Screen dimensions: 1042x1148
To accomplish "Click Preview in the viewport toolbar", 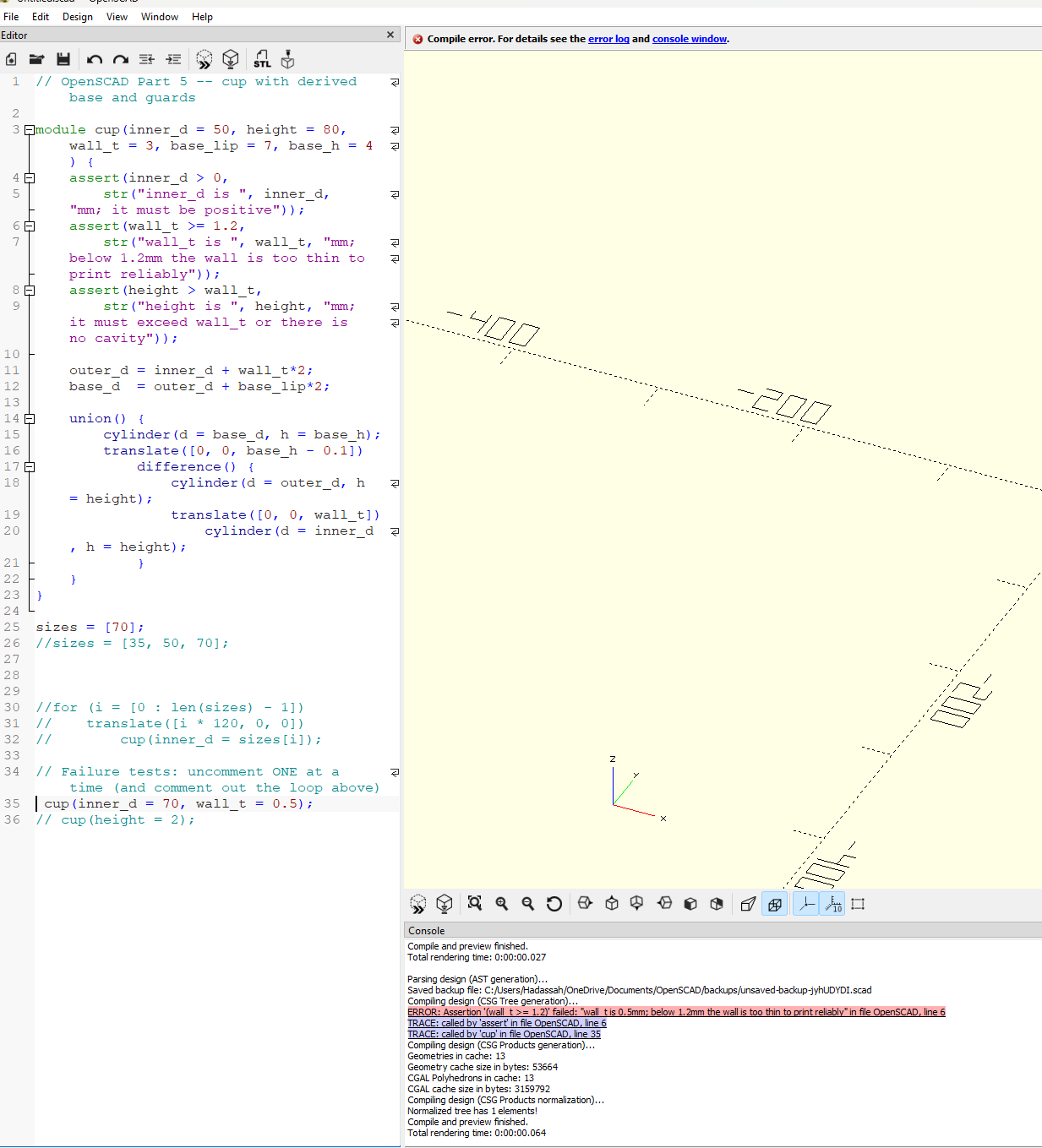I will coord(418,904).
